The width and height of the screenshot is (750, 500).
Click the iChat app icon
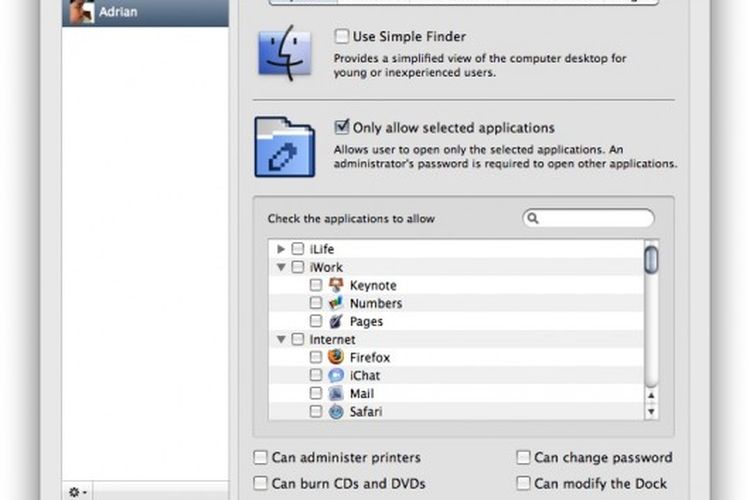tap(336, 375)
